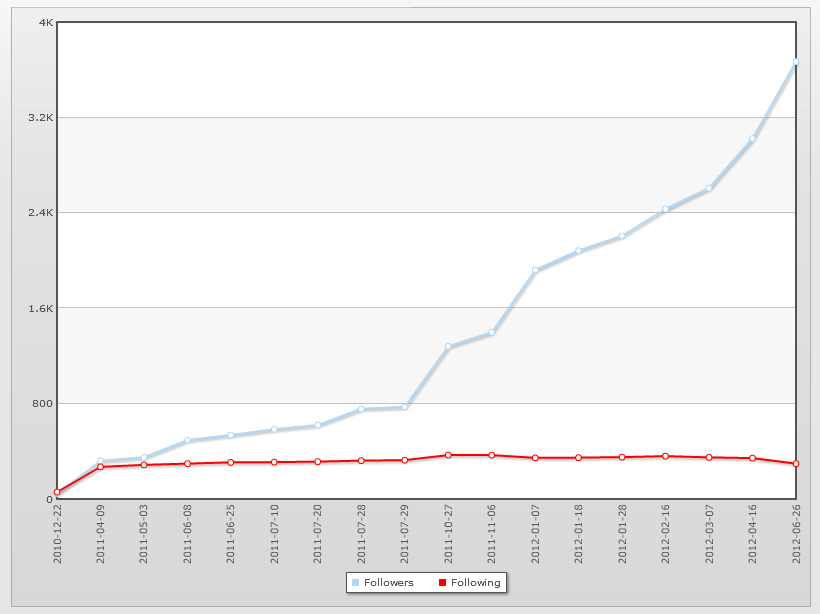
Task: Select Followers data point at 2012-01-07
Action: 535,270
